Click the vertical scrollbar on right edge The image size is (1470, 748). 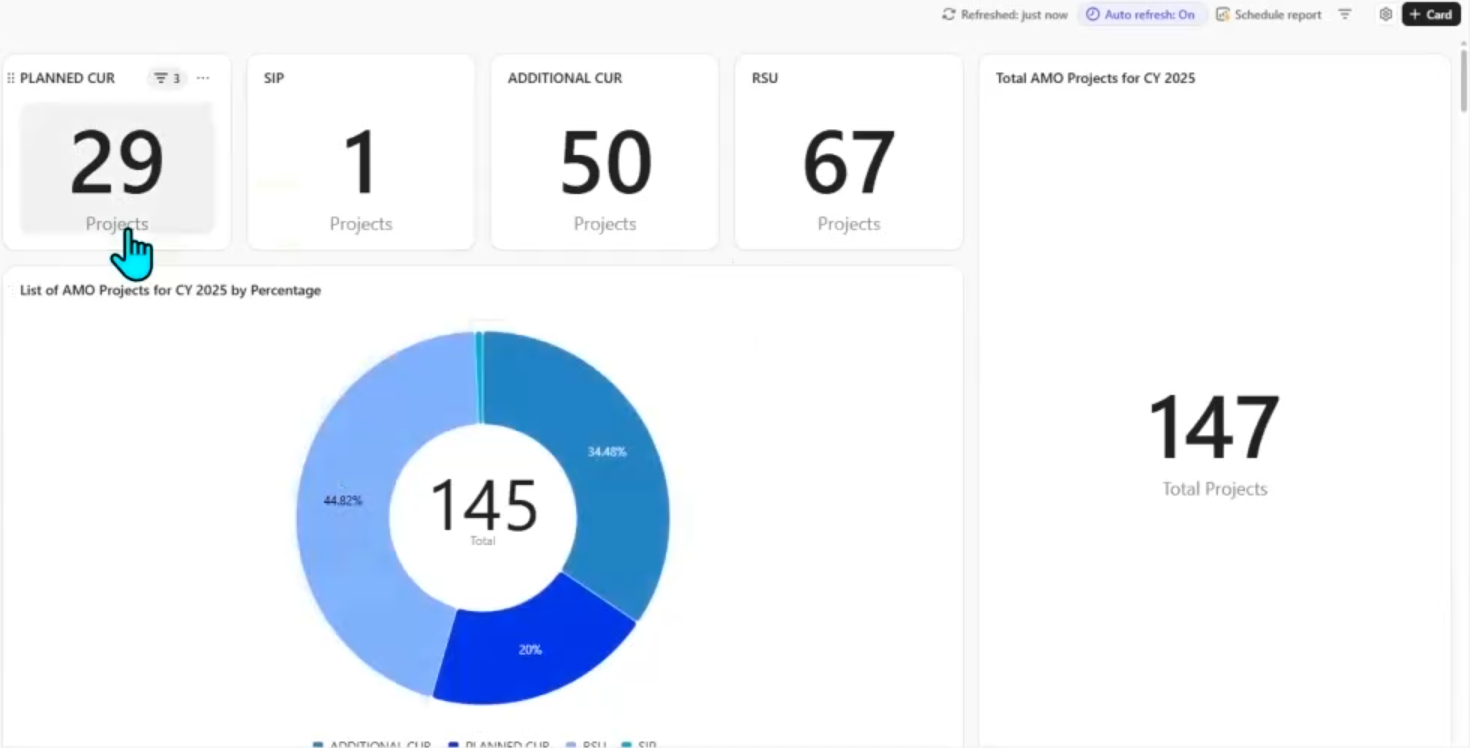point(1463,78)
